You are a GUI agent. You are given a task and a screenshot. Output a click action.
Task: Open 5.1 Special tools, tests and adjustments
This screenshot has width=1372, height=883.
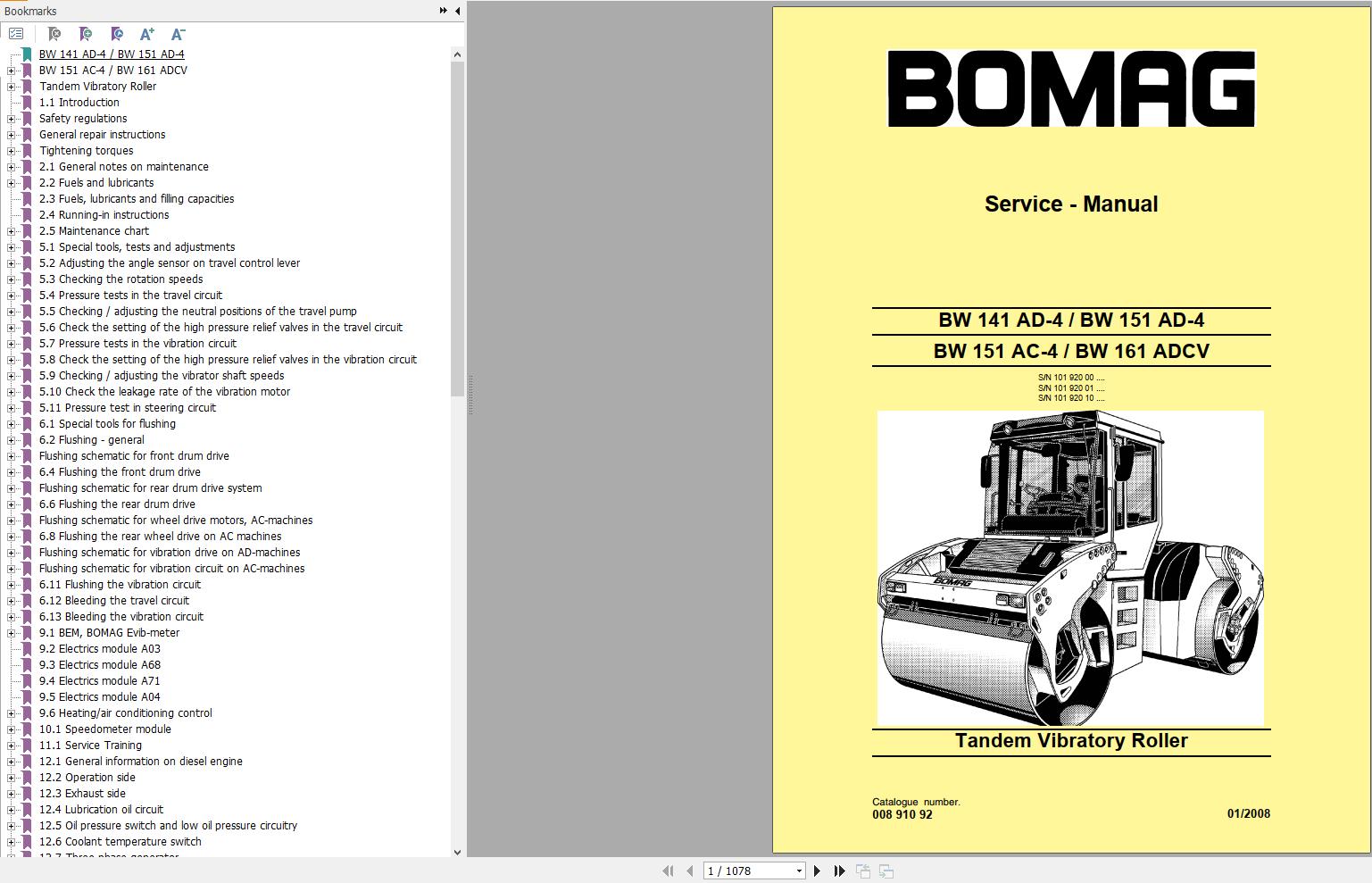(x=137, y=247)
